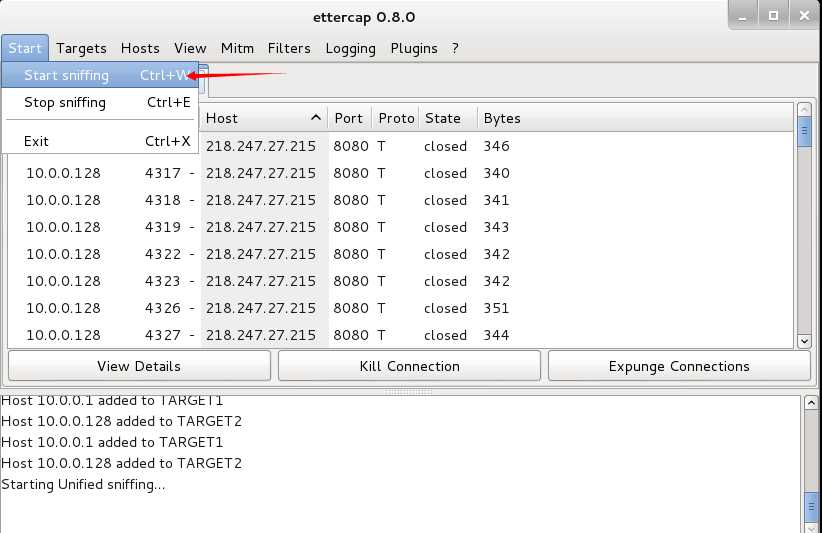Close the ettercap window

(805, 16)
